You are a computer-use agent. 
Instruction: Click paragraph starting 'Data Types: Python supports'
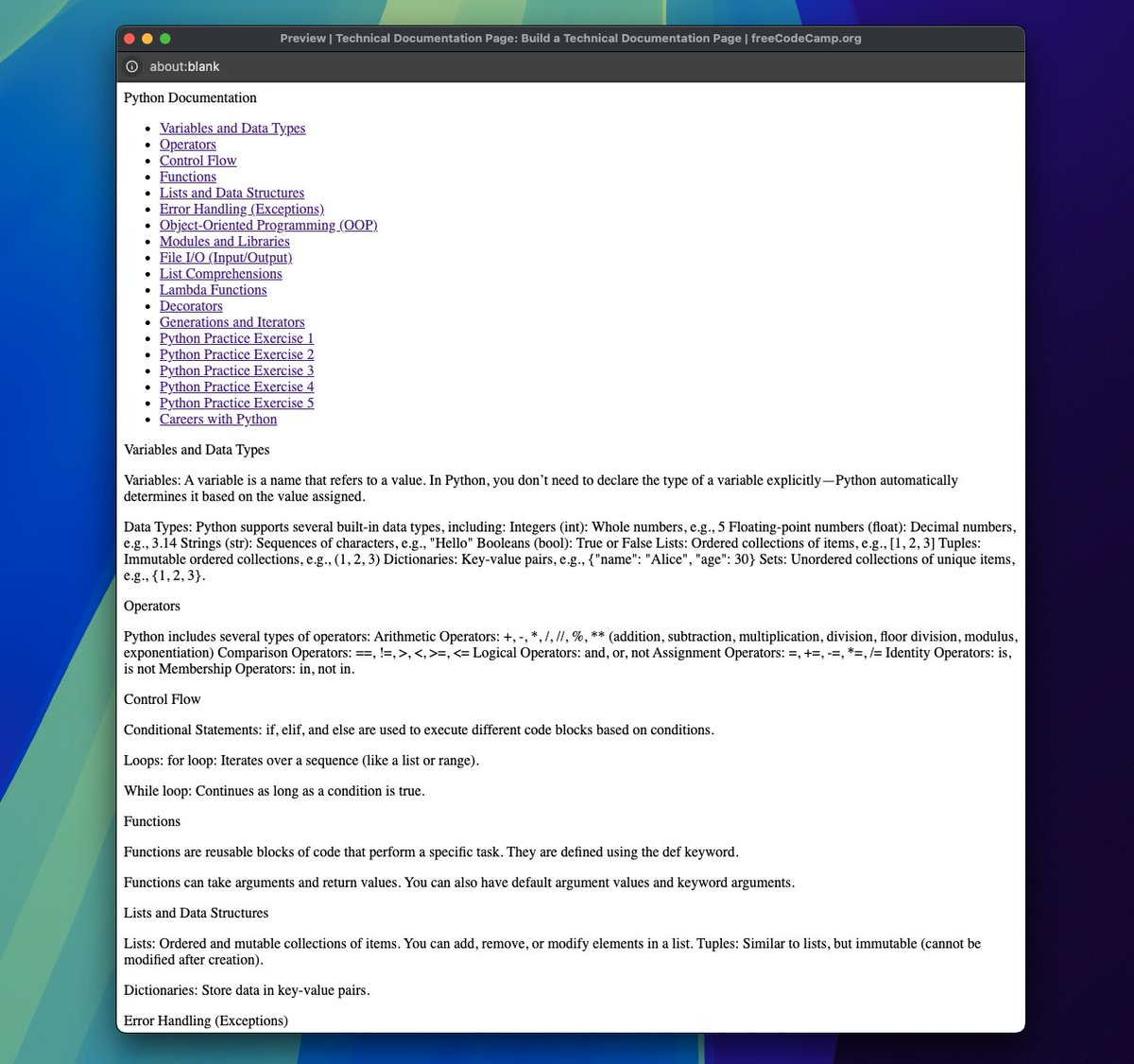coord(570,551)
